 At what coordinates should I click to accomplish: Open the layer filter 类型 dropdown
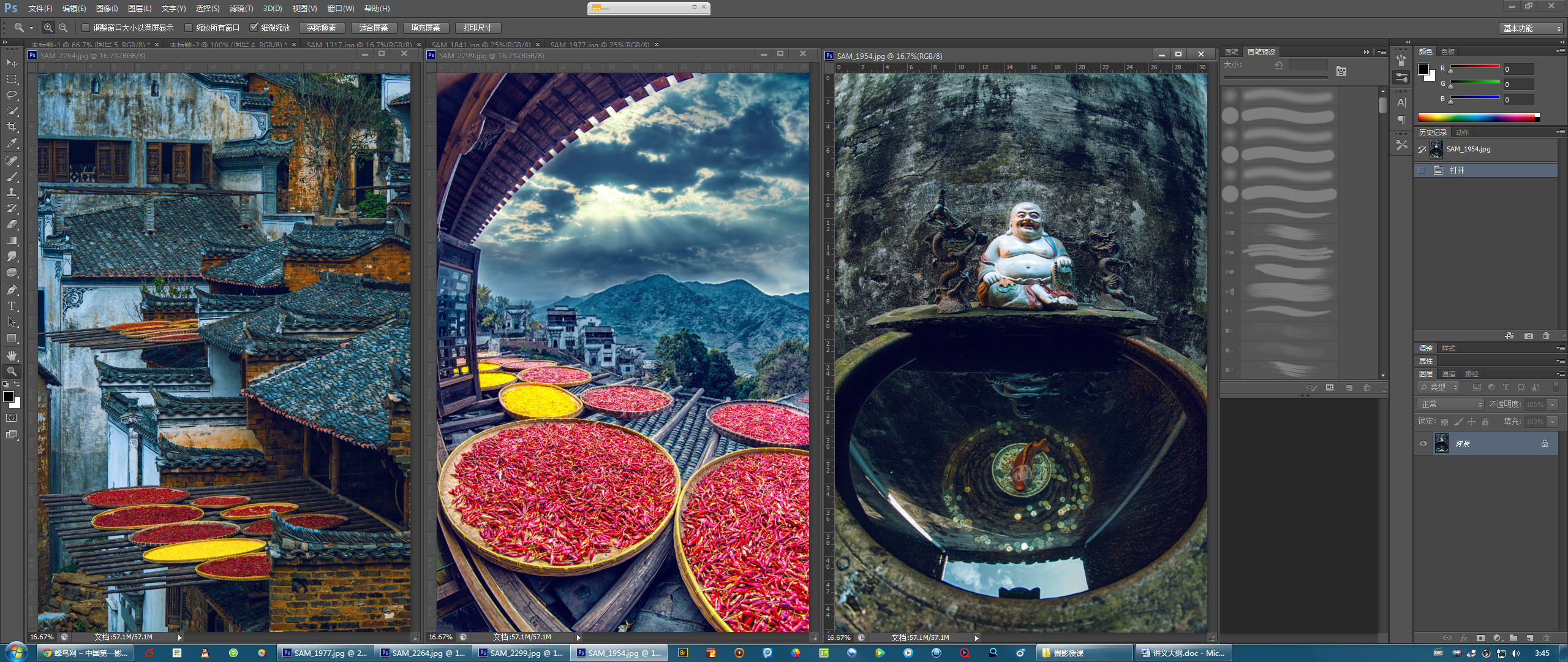(x=1439, y=387)
